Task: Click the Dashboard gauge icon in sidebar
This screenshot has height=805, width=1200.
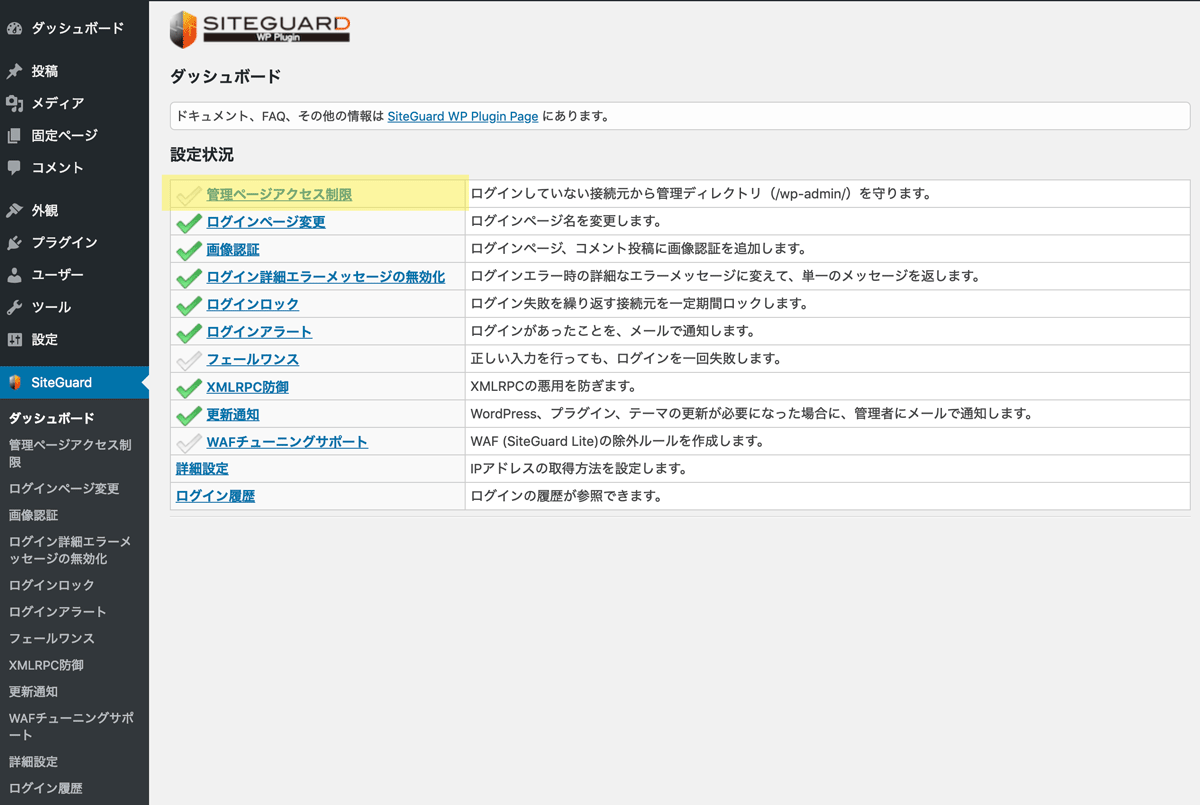Action: 14,28
